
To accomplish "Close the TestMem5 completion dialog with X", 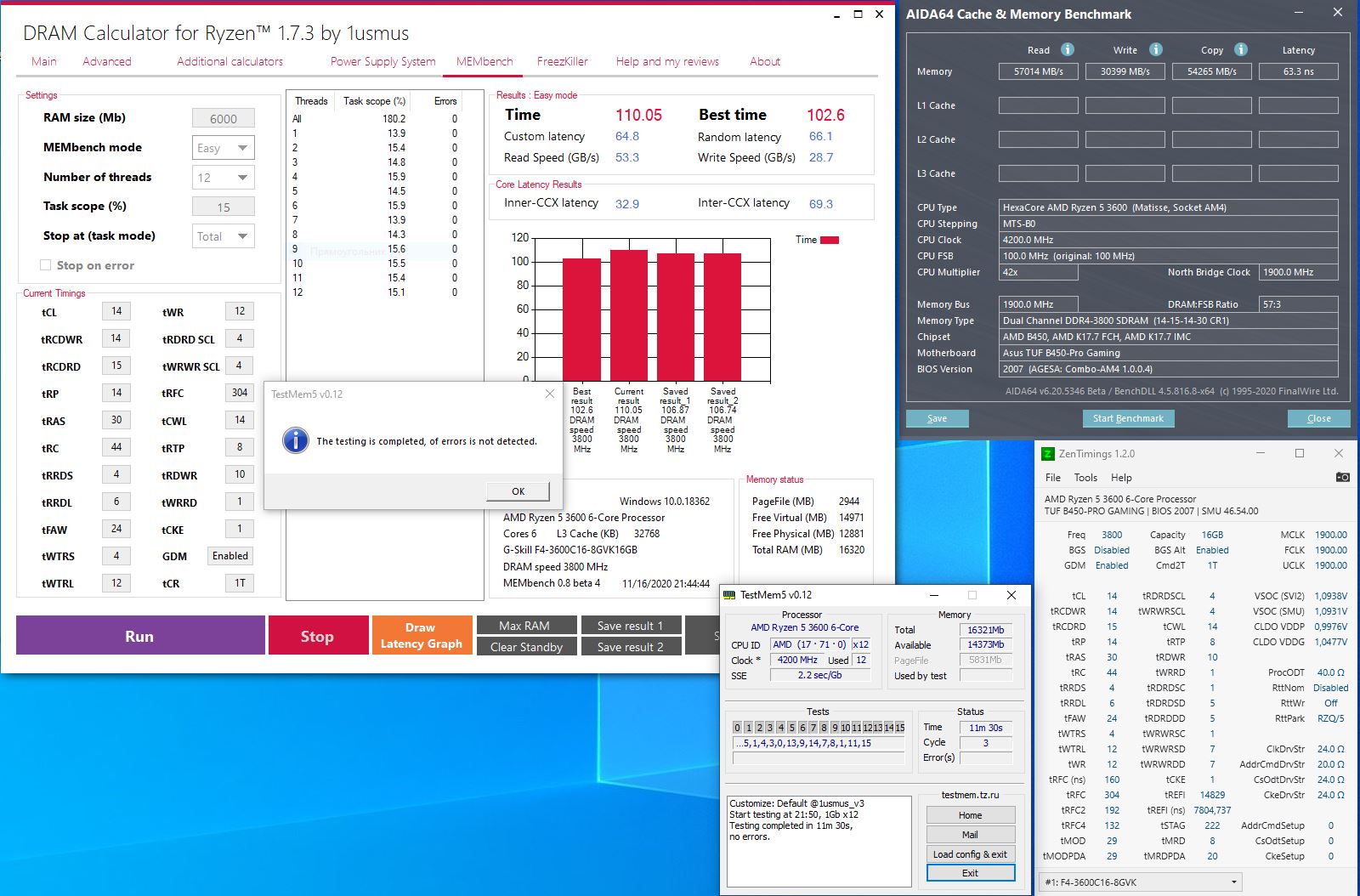I will 550,394.
